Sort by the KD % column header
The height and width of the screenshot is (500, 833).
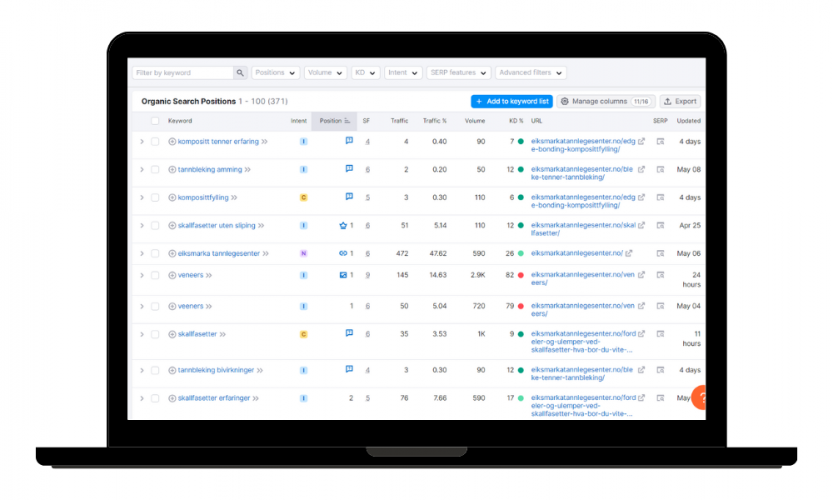(x=516, y=121)
